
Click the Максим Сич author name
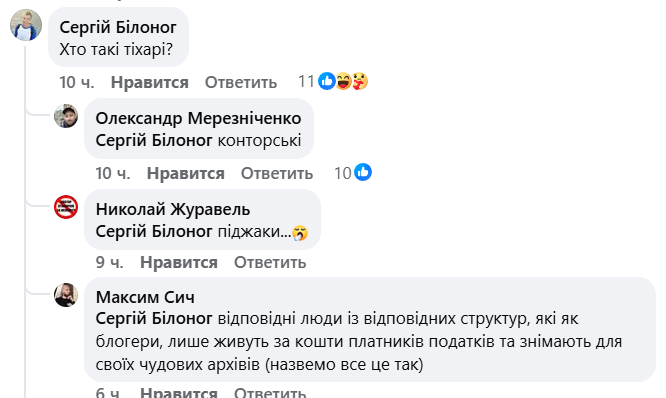145,297
